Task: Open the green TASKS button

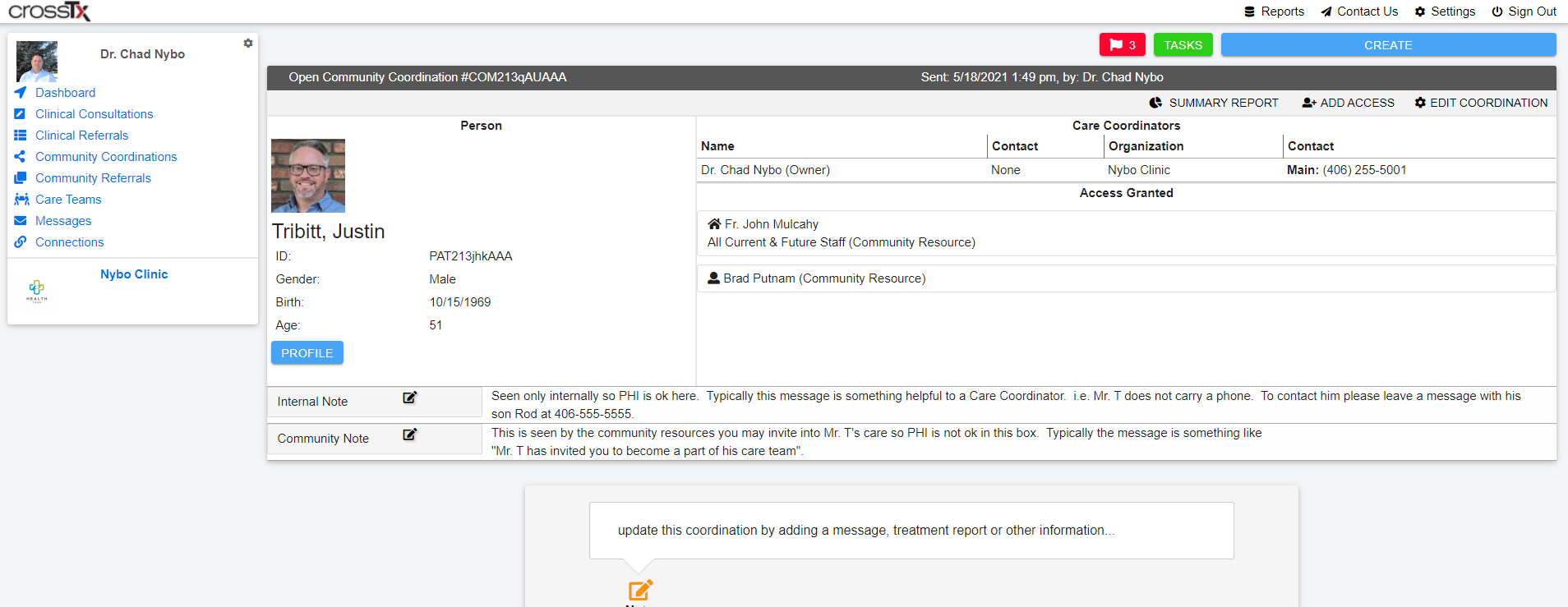Action: tap(1183, 45)
